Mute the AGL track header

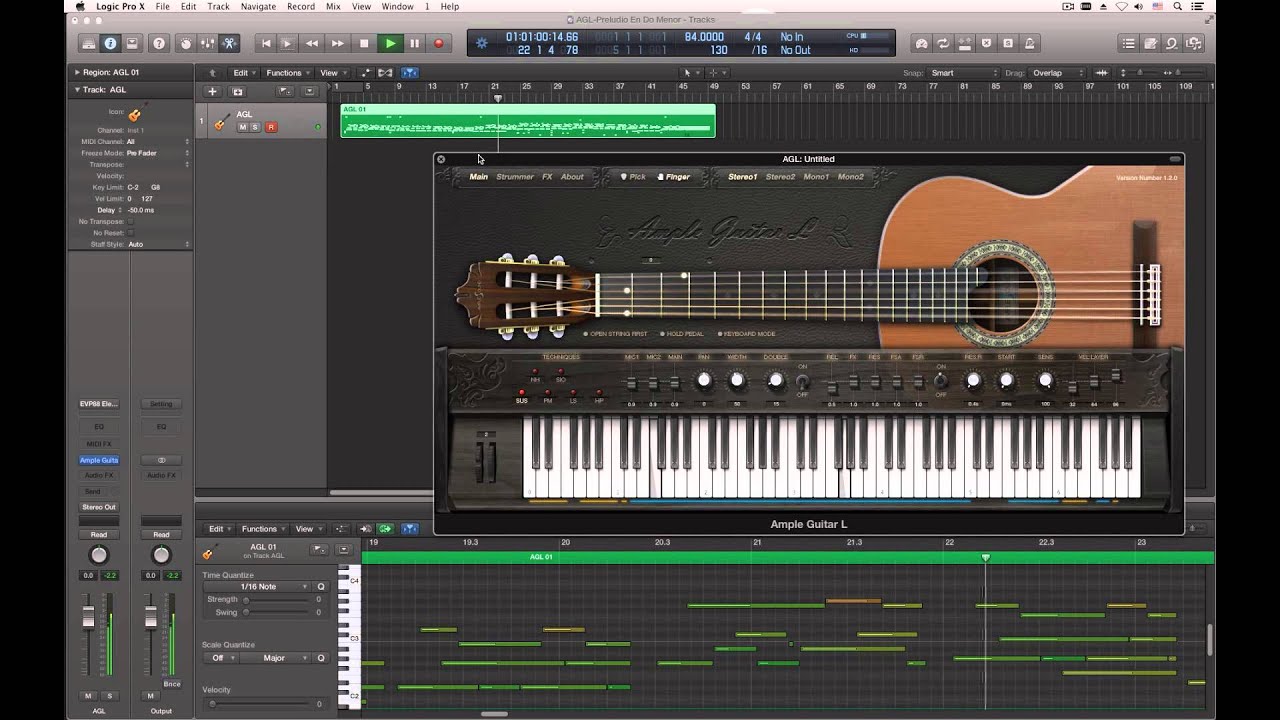(x=242, y=127)
